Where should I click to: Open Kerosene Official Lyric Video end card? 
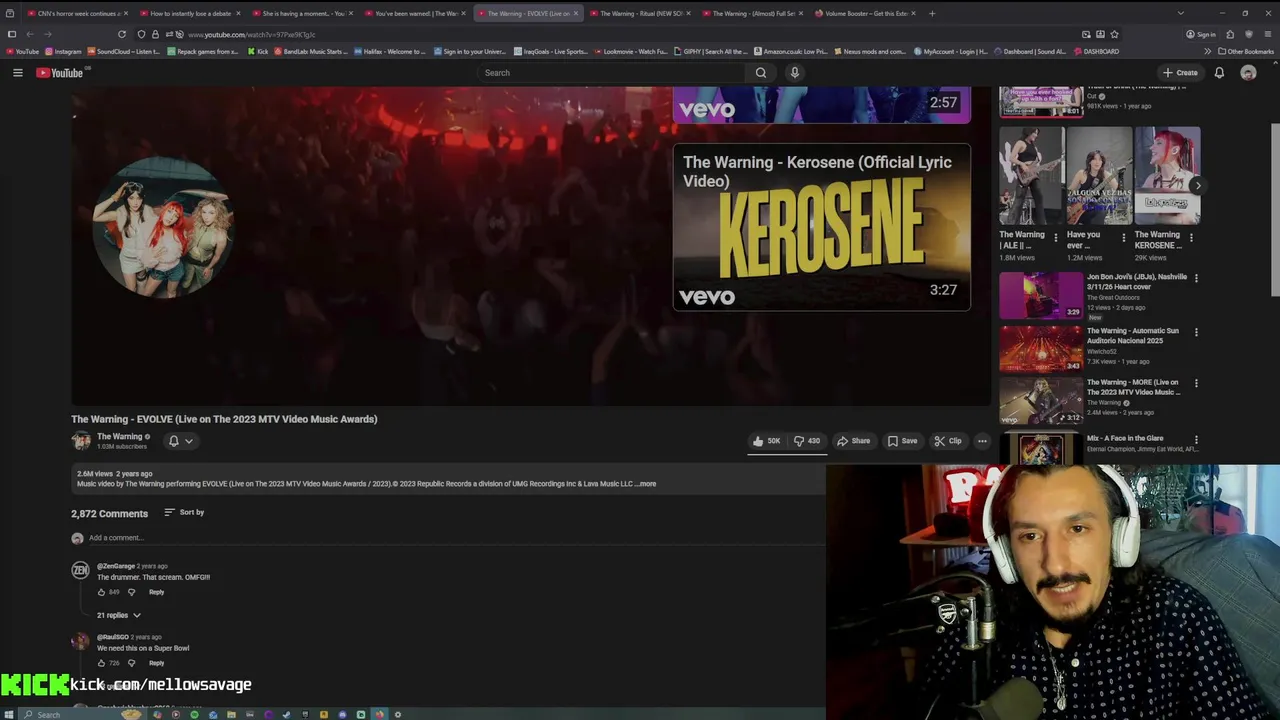tap(821, 227)
